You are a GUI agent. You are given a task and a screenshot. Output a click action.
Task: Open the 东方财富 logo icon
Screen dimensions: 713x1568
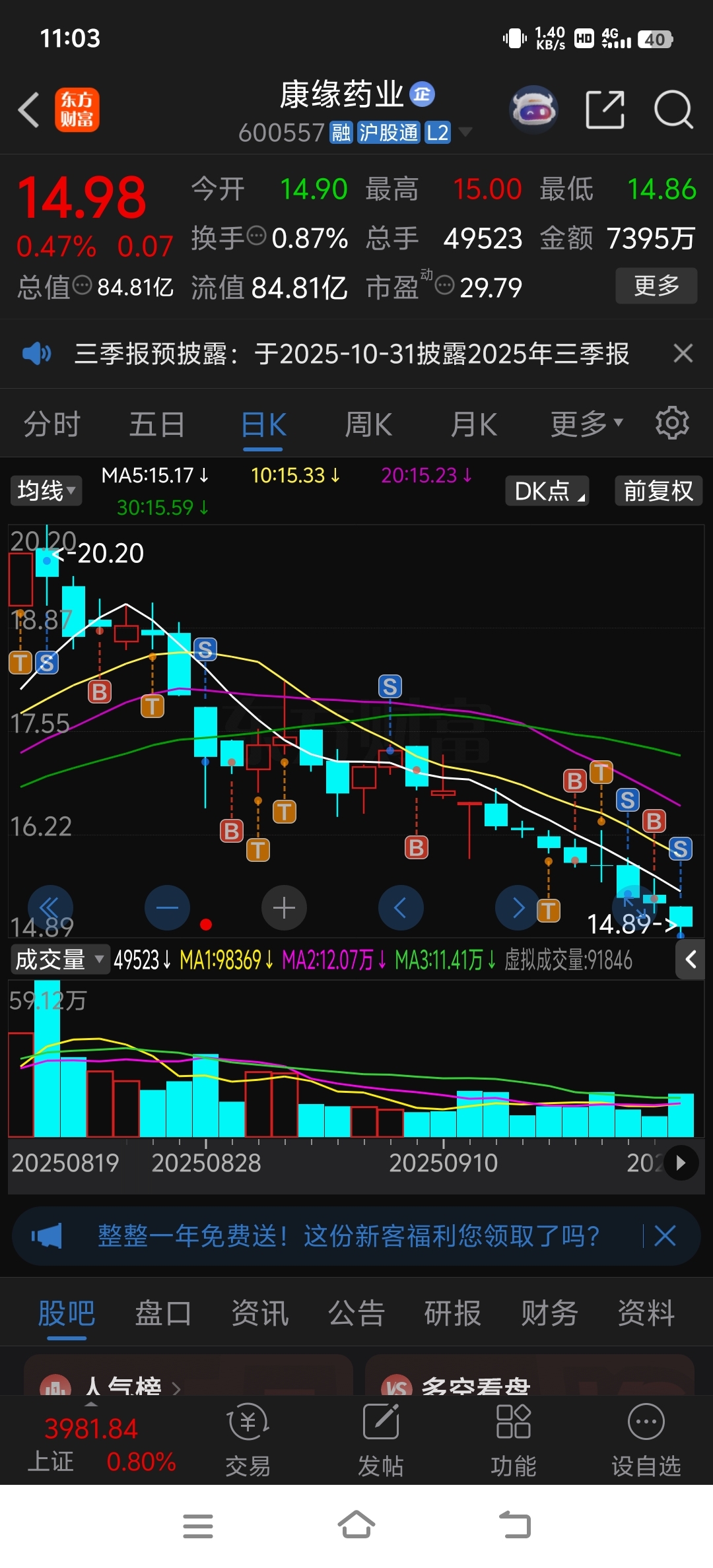click(x=77, y=110)
